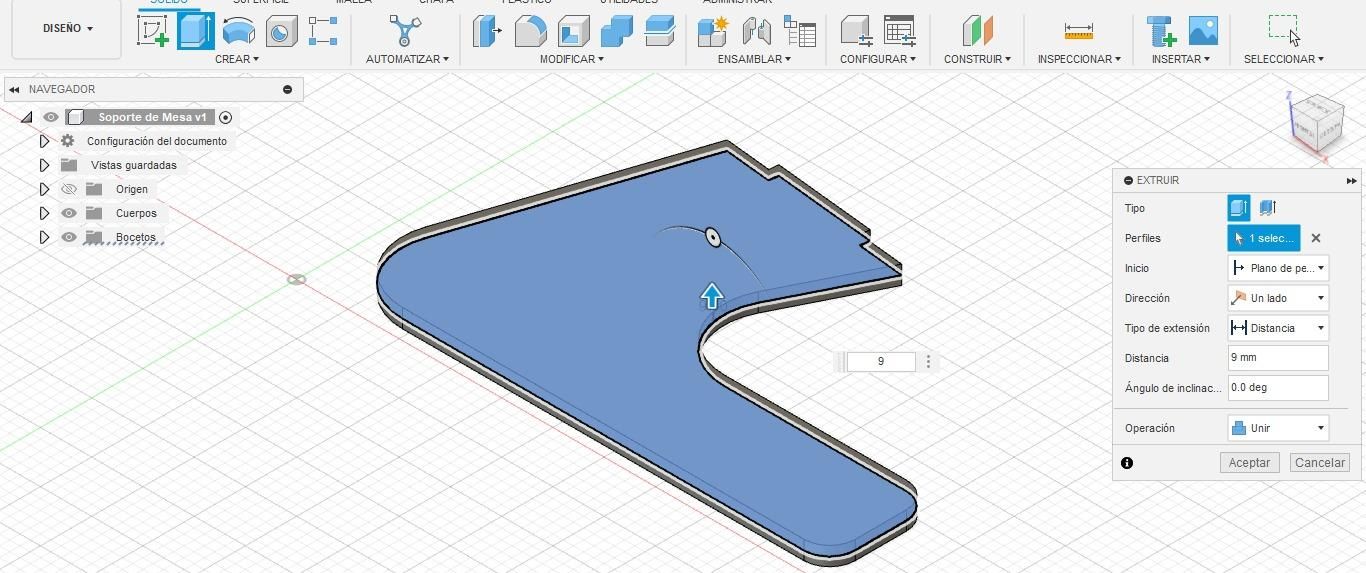Screen dimensions: 1366x573
Task: Open the Tipo de extensión dropdown
Action: pyautogui.click(x=1278, y=328)
